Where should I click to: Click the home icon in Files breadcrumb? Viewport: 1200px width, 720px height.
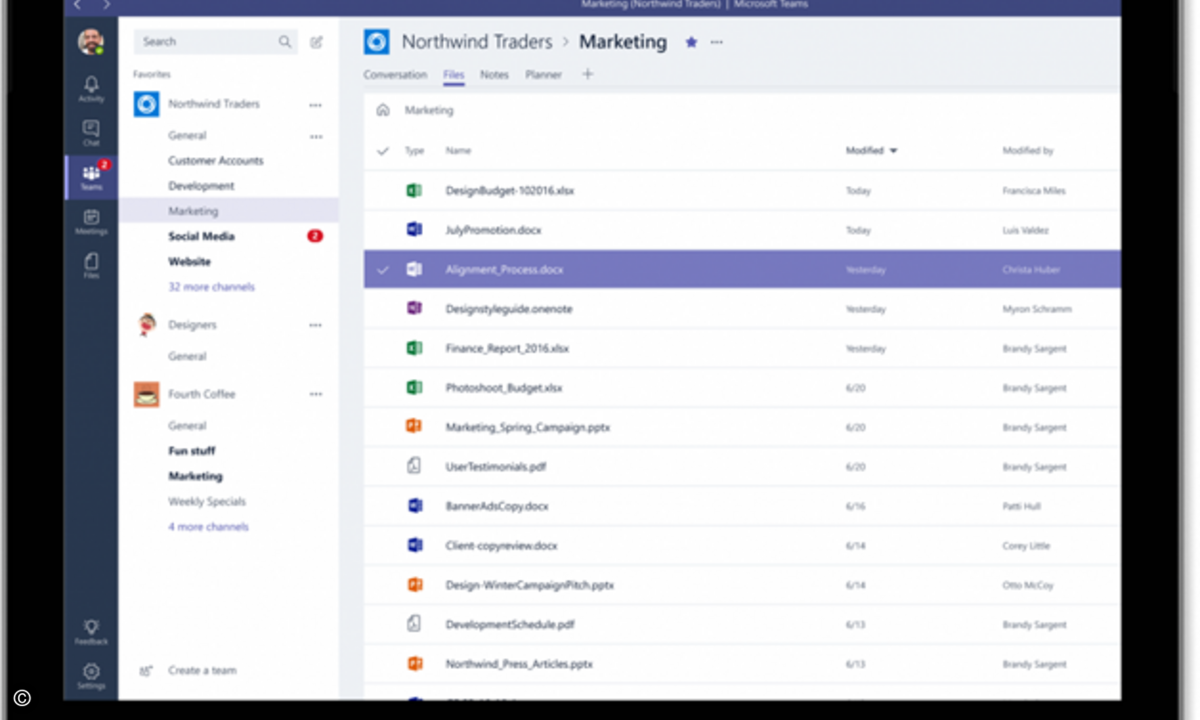coord(383,110)
